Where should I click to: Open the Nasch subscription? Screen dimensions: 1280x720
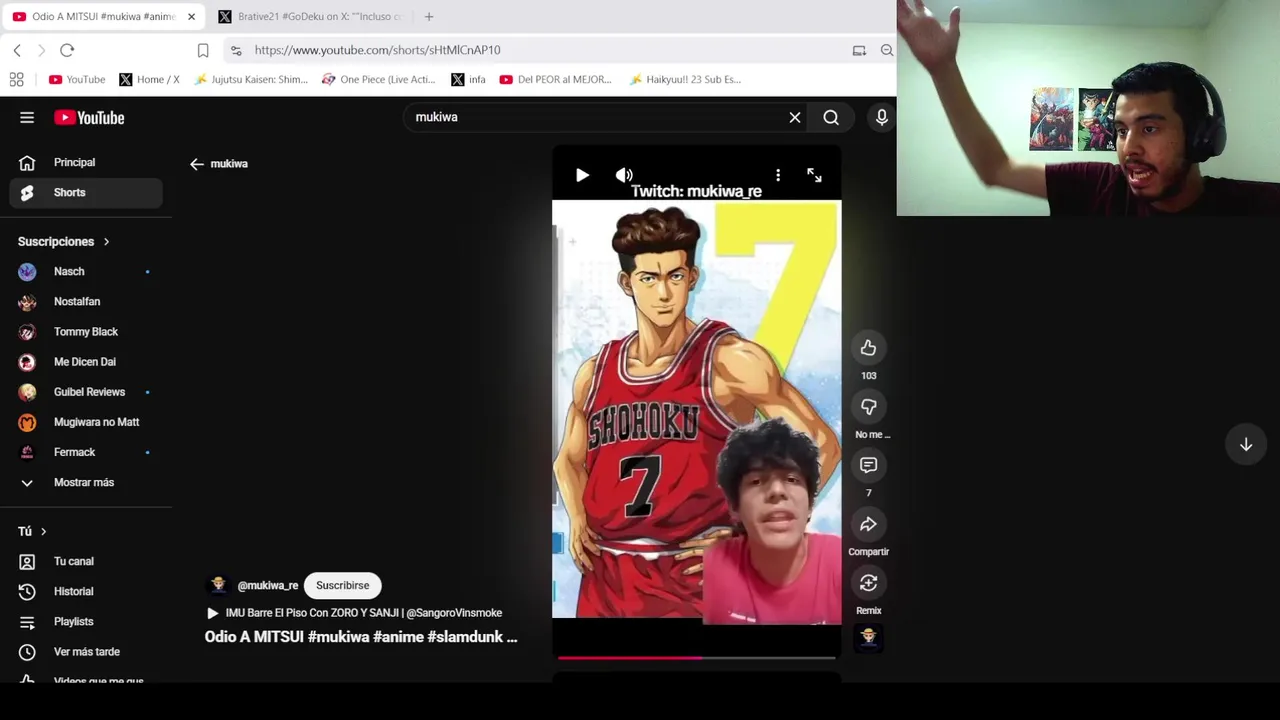pos(86,271)
